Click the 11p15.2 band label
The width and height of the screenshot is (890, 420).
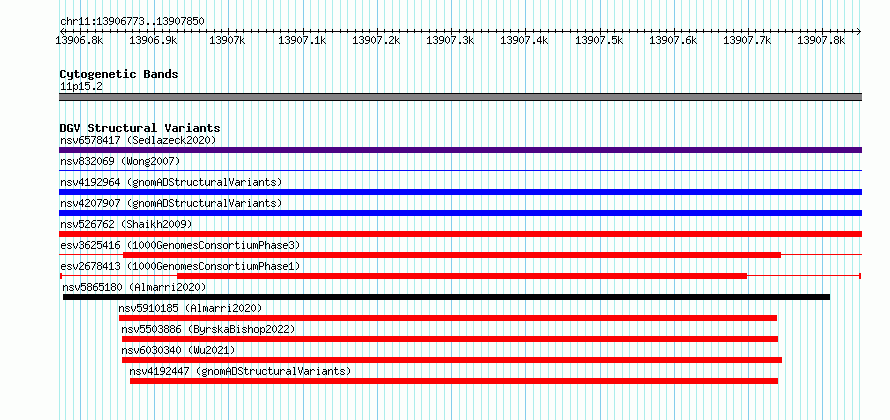[81, 87]
